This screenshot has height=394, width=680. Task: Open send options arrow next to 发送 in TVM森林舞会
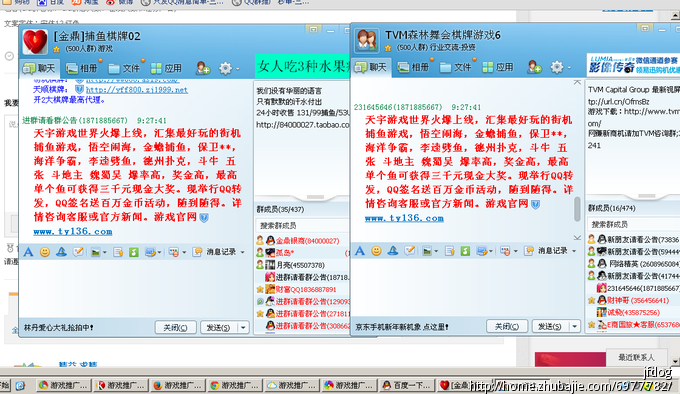pyautogui.click(x=575, y=326)
